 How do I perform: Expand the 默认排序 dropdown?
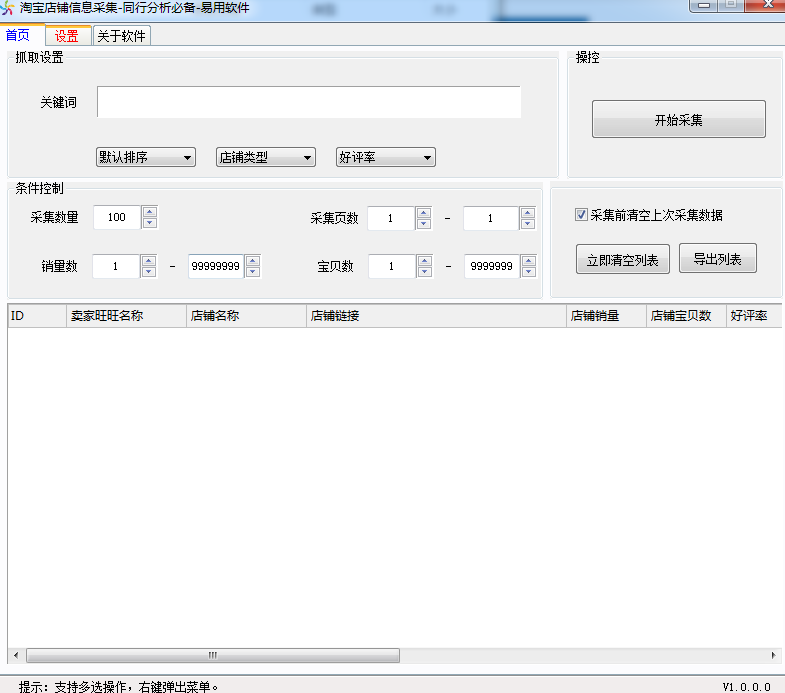(146, 157)
